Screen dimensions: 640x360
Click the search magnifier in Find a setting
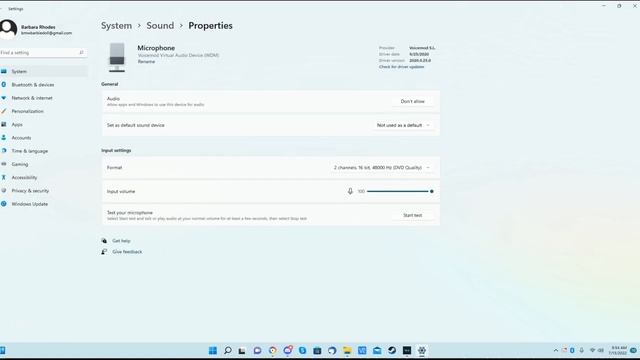(x=81, y=53)
